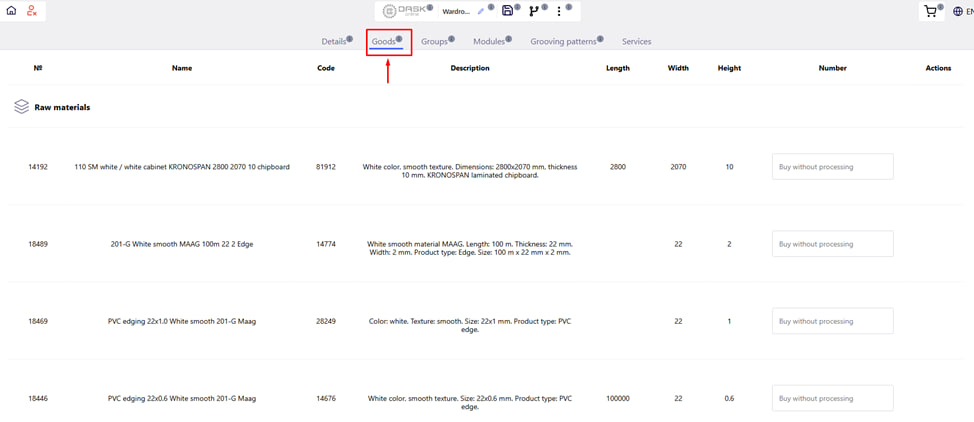
Task: Open the three-dot more options menu
Action: point(559,12)
